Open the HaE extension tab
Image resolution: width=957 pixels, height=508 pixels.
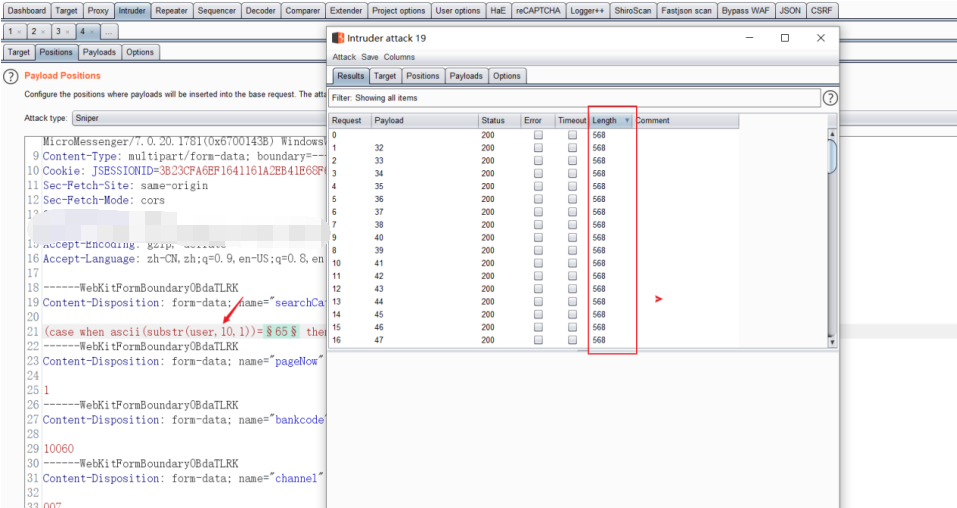pyautogui.click(x=498, y=10)
